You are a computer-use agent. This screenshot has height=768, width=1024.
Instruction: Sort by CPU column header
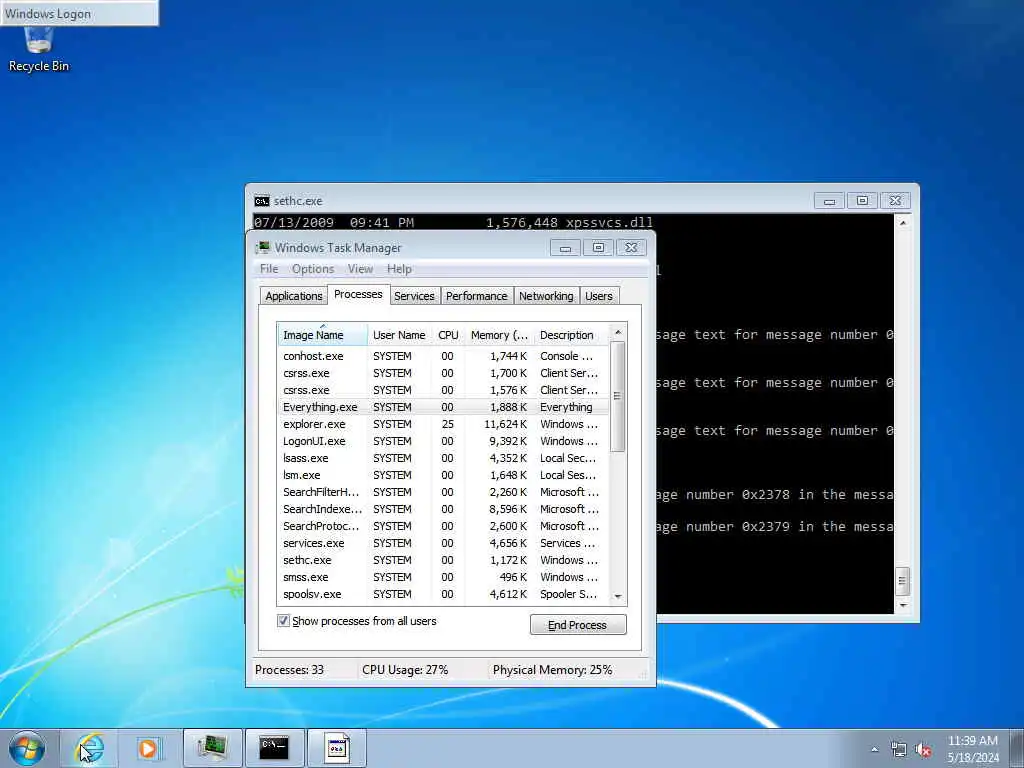(448, 335)
